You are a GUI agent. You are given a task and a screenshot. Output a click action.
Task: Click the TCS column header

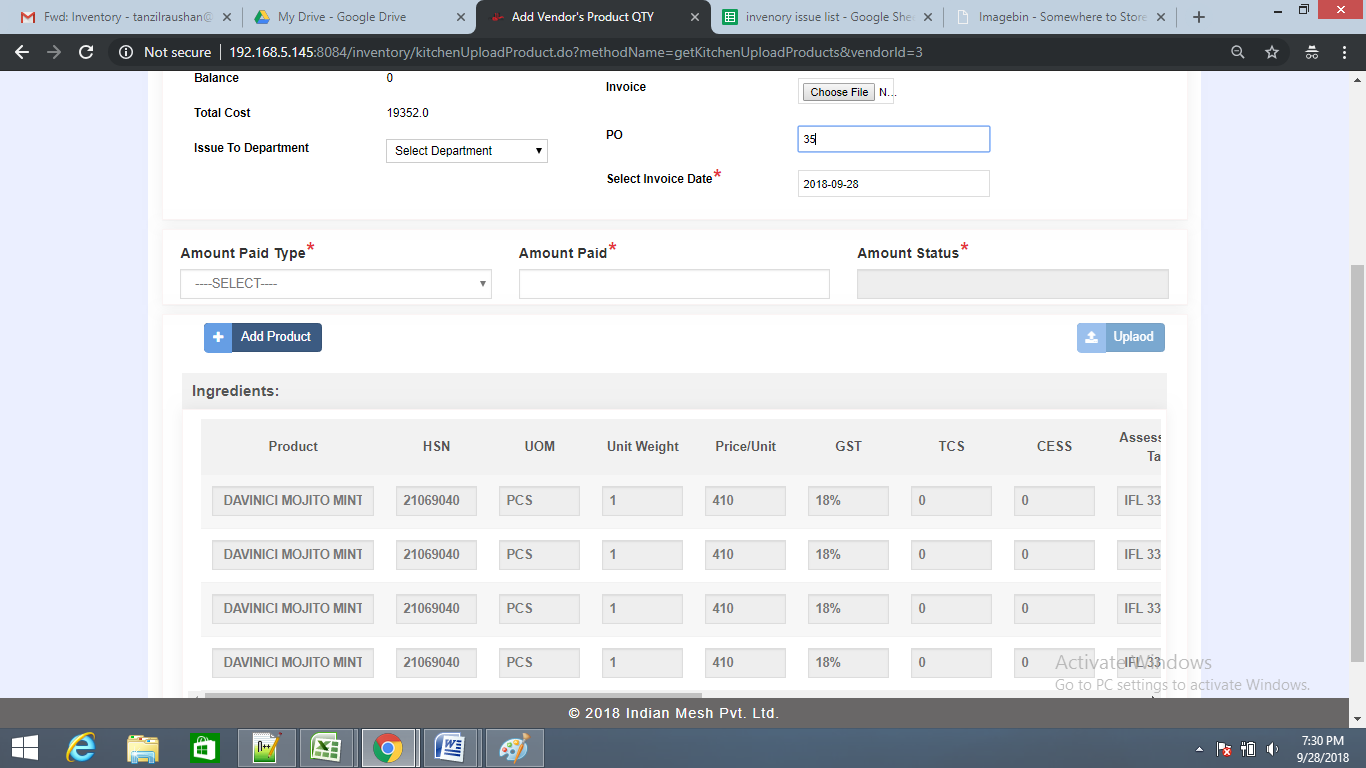pyautogui.click(x=952, y=447)
